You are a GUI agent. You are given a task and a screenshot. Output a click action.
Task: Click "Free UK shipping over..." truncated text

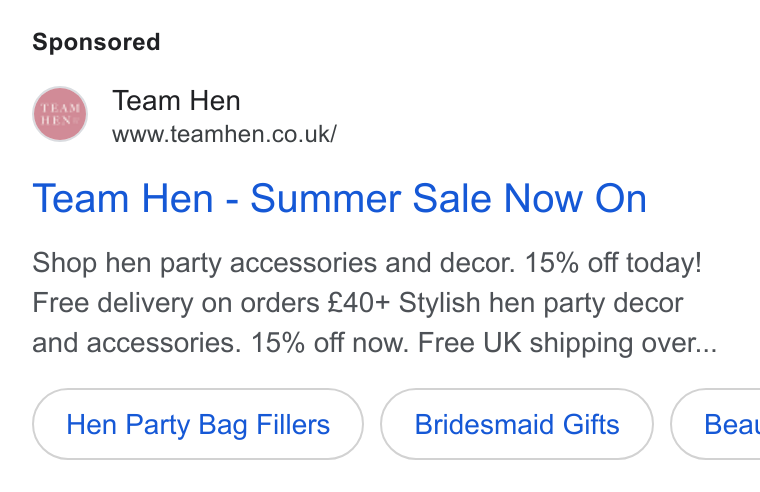pyautogui.click(x=568, y=343)
